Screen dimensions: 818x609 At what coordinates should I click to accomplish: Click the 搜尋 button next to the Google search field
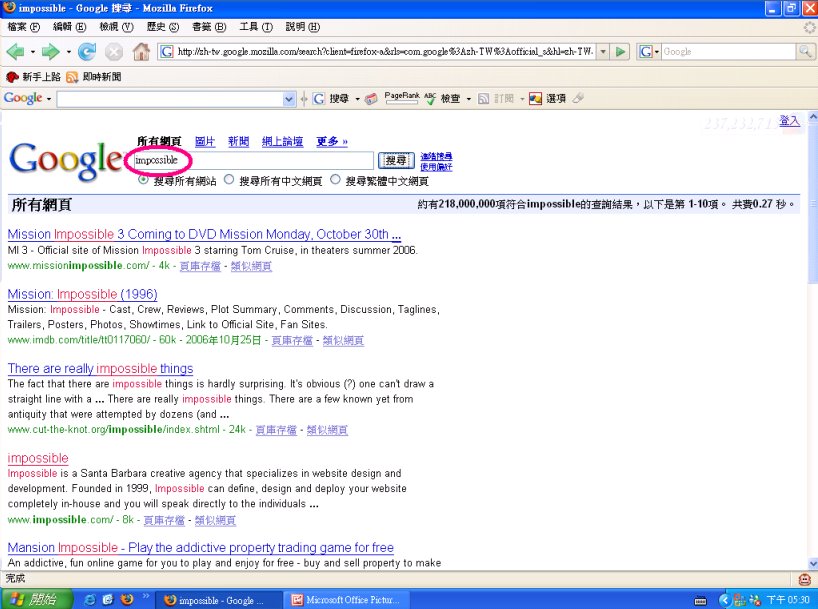coord(396,161)
